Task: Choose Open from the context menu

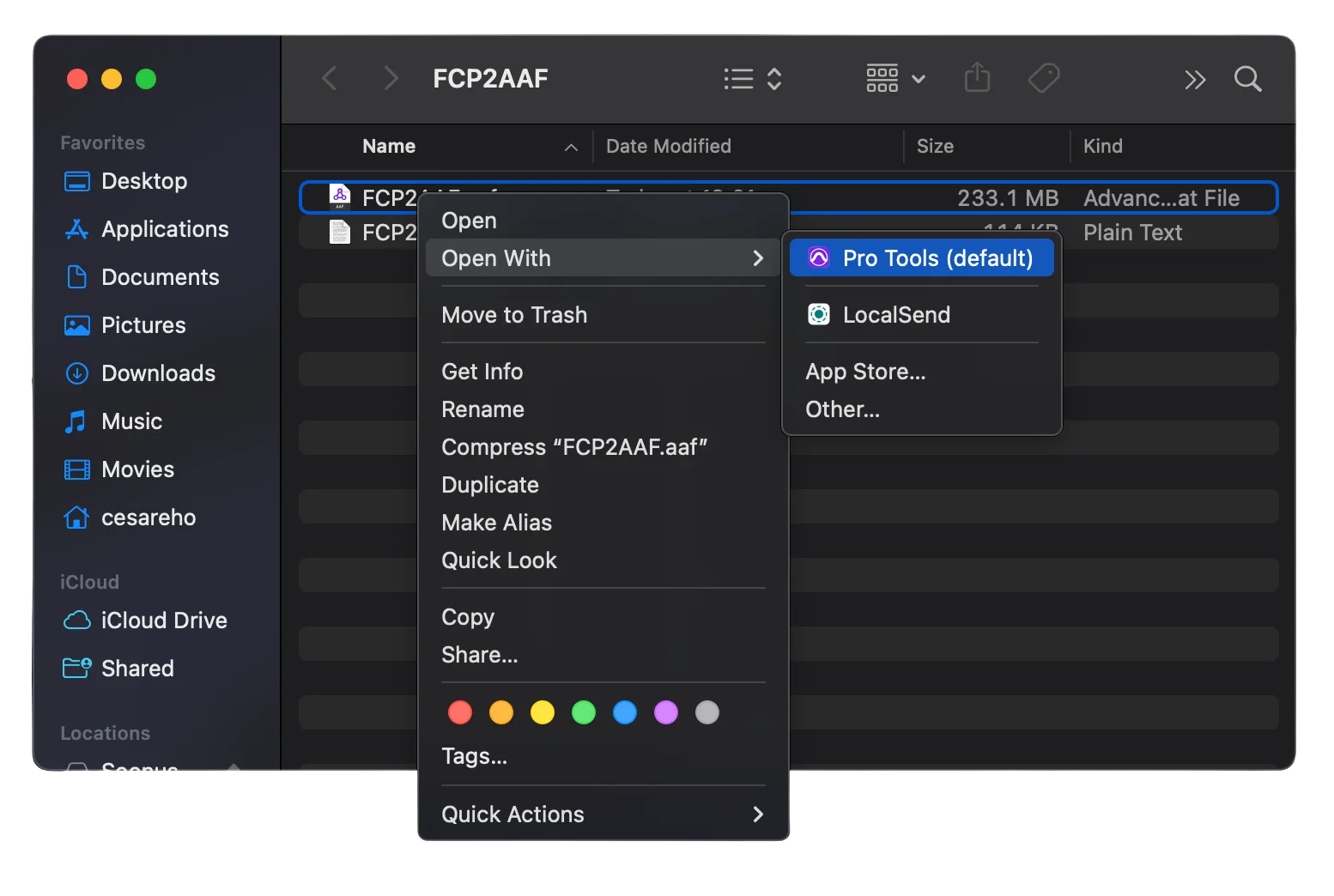Action: pos(603,221)
